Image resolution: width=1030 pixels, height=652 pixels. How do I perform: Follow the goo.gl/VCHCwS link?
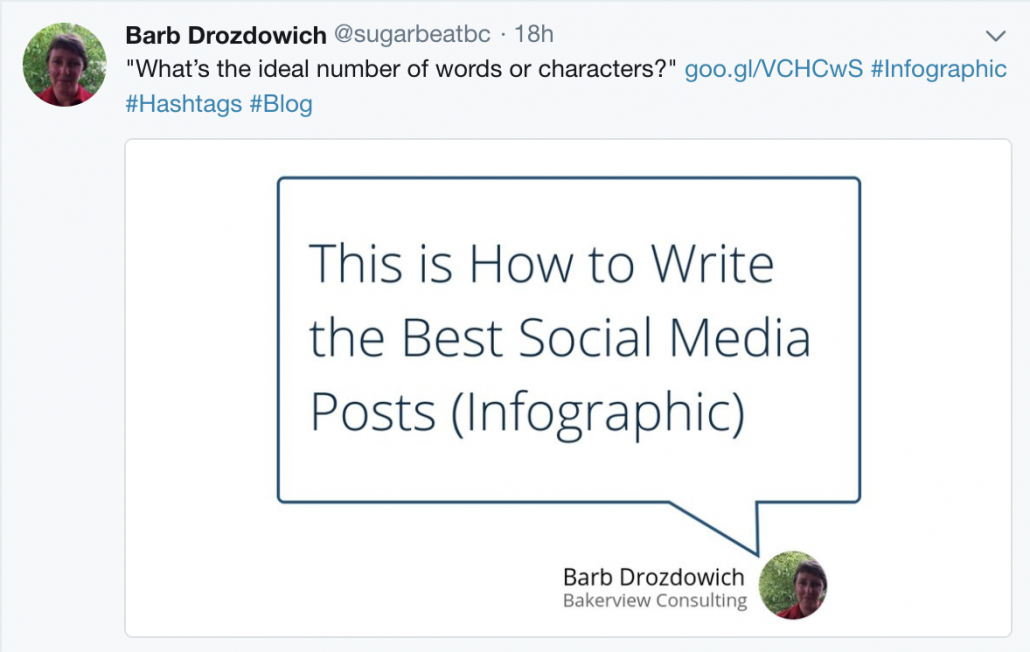773,69
